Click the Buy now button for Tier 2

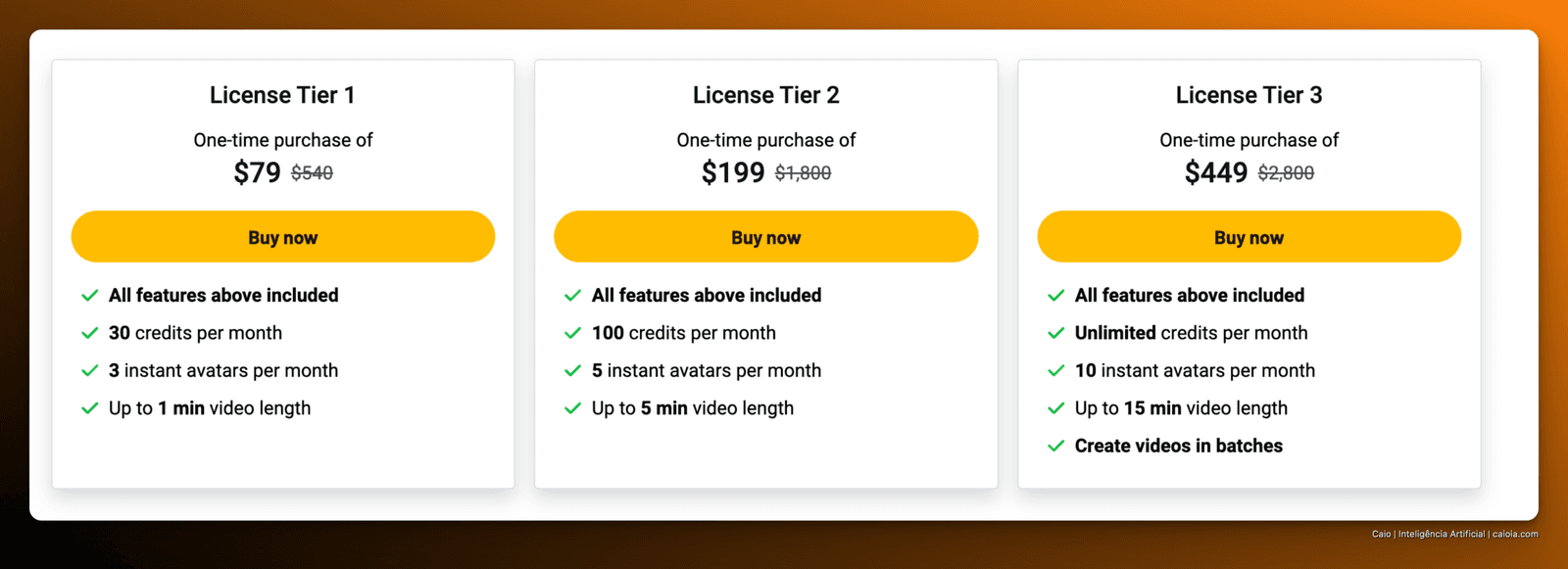765,237
